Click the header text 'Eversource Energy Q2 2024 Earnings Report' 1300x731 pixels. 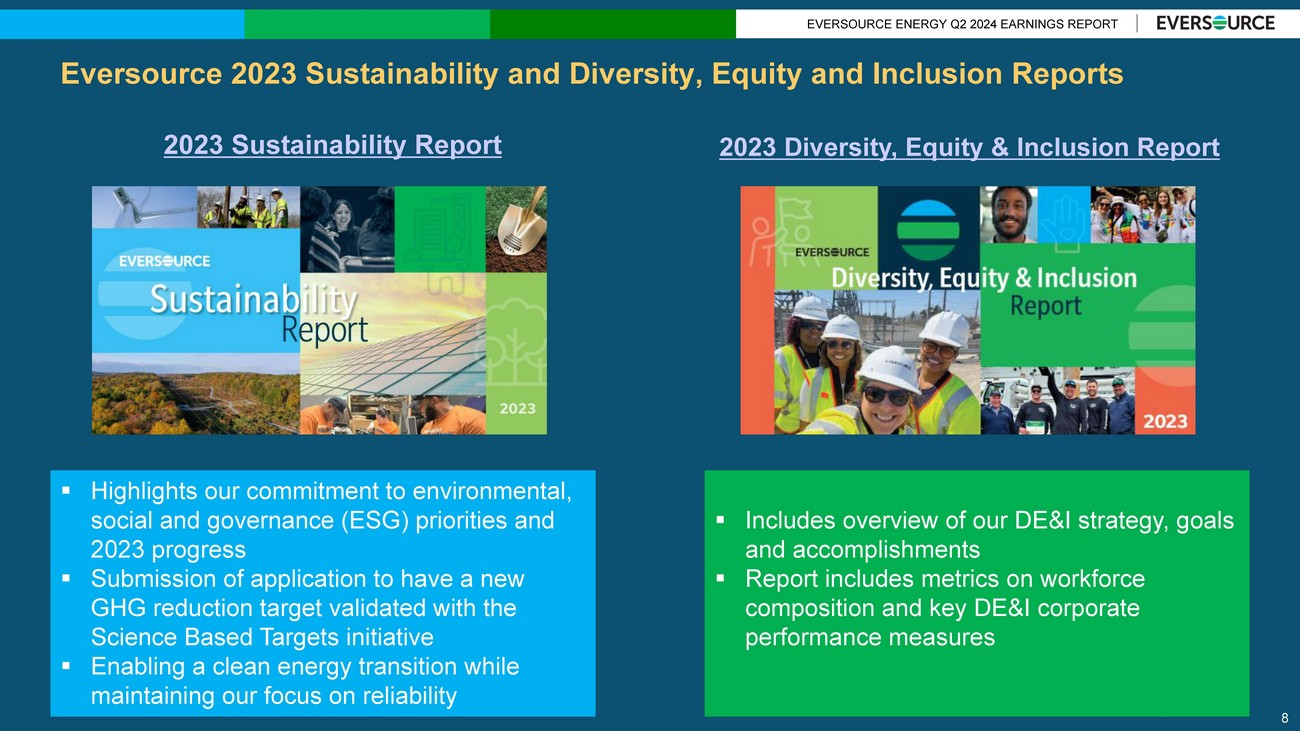[x=962, y=24]
